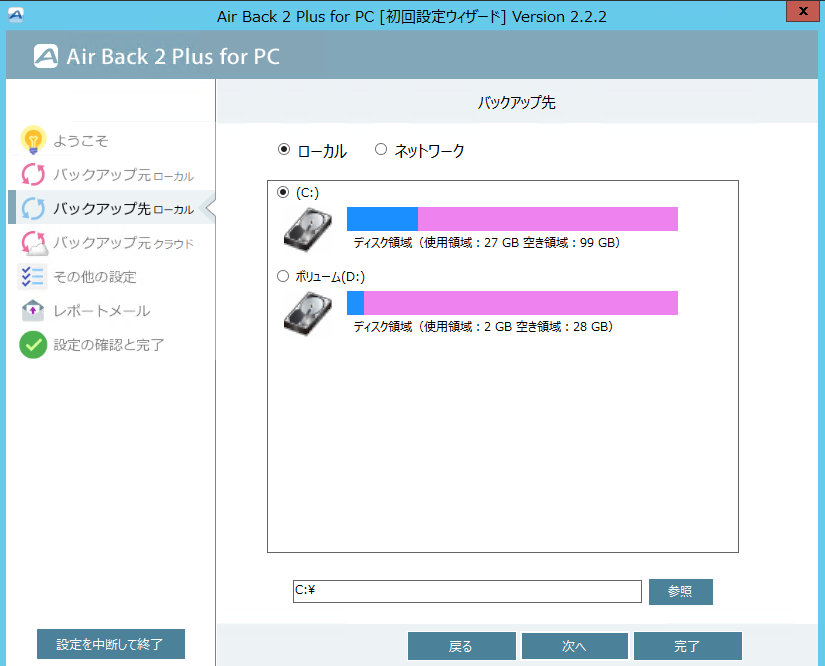Click the cloud sync icon for バックアップ元クラウド
This screenshot has height=666, width=825.
34,243
